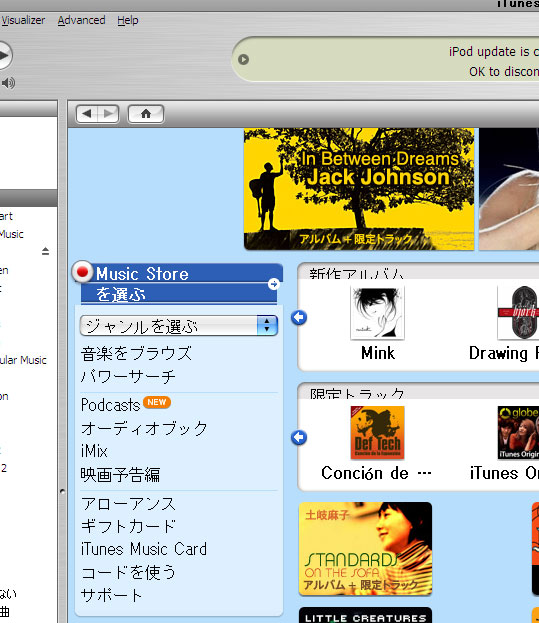Open the Def Tech album cover

coord(377,433)
